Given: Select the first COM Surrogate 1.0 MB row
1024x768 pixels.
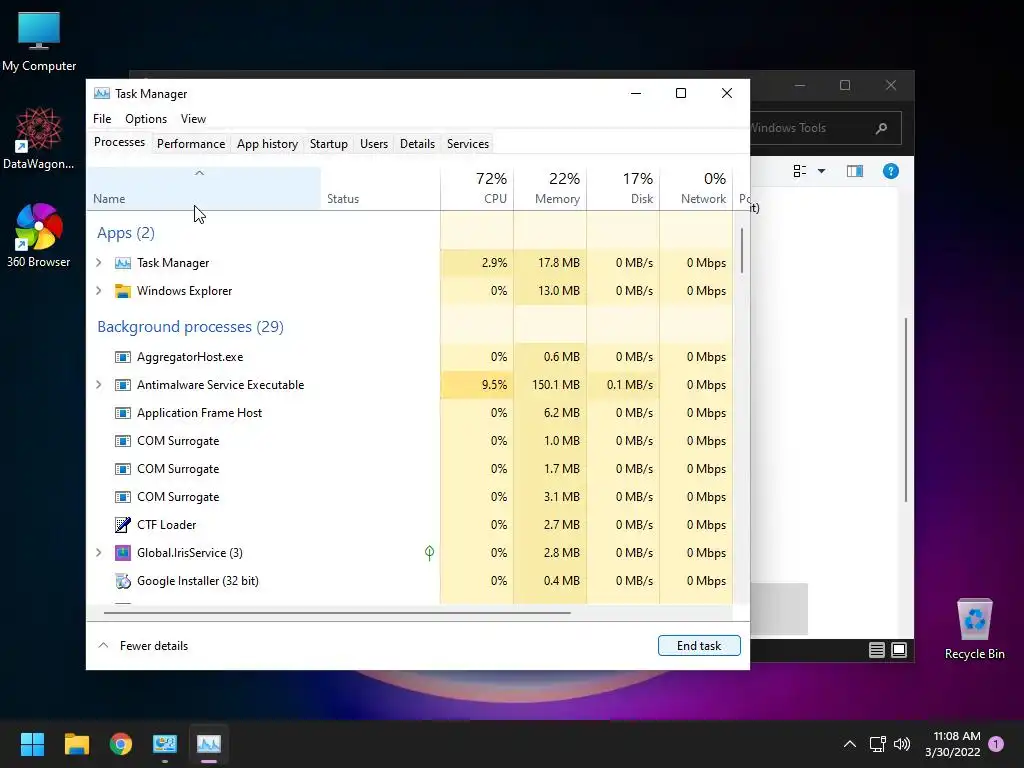Looking at the screenshot, I should (410, 441).
